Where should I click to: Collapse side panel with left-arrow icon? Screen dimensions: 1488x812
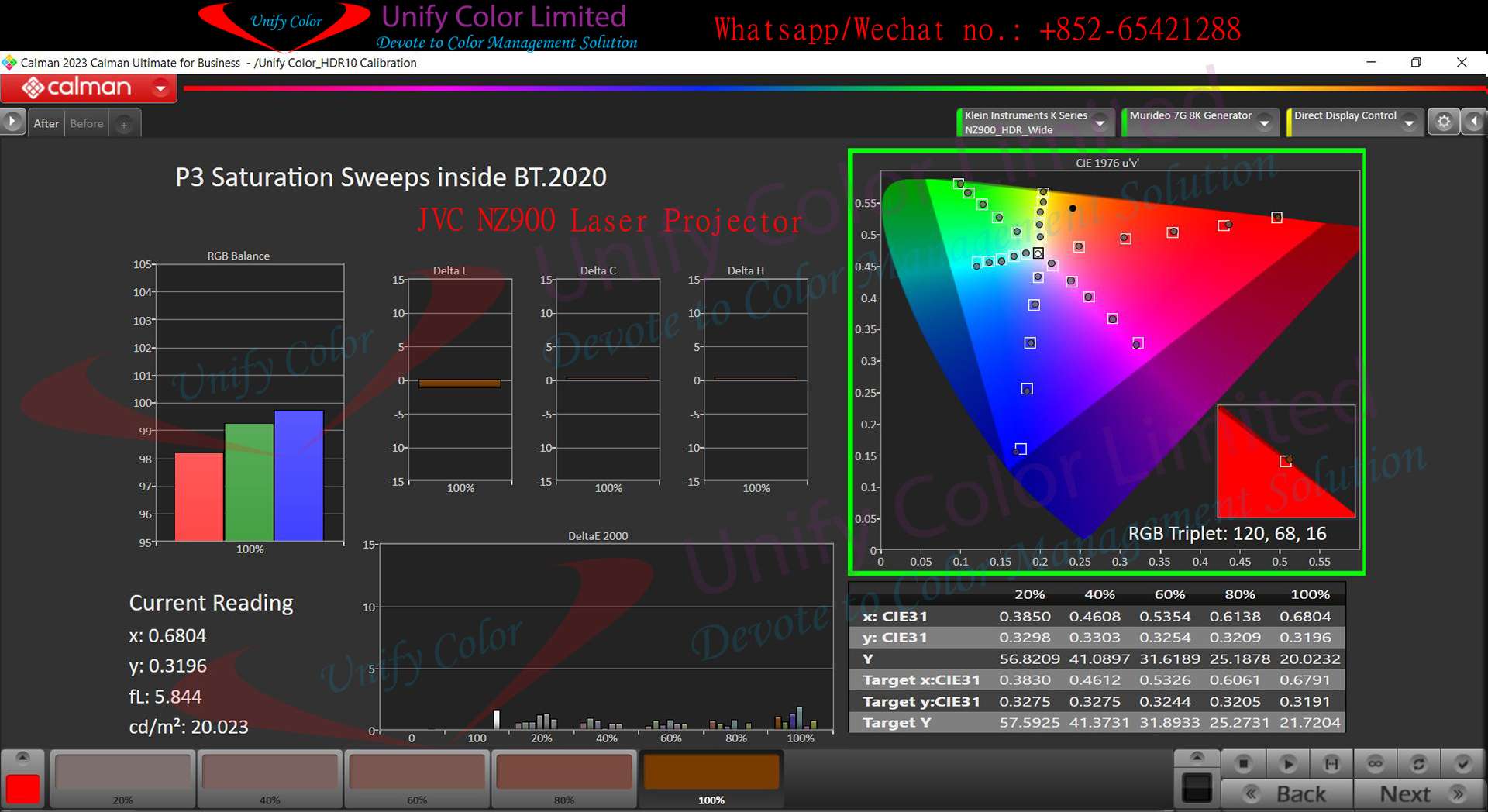1473,122
